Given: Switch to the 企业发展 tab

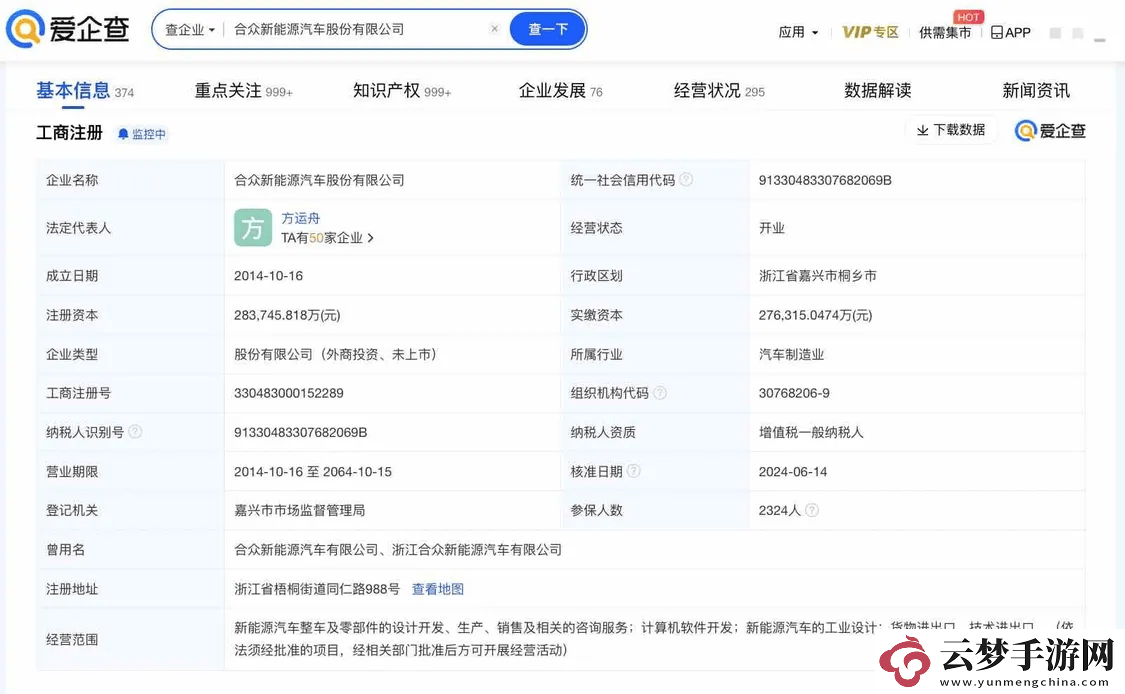Looking at the screenshot, I should click(x=560, y=91).
